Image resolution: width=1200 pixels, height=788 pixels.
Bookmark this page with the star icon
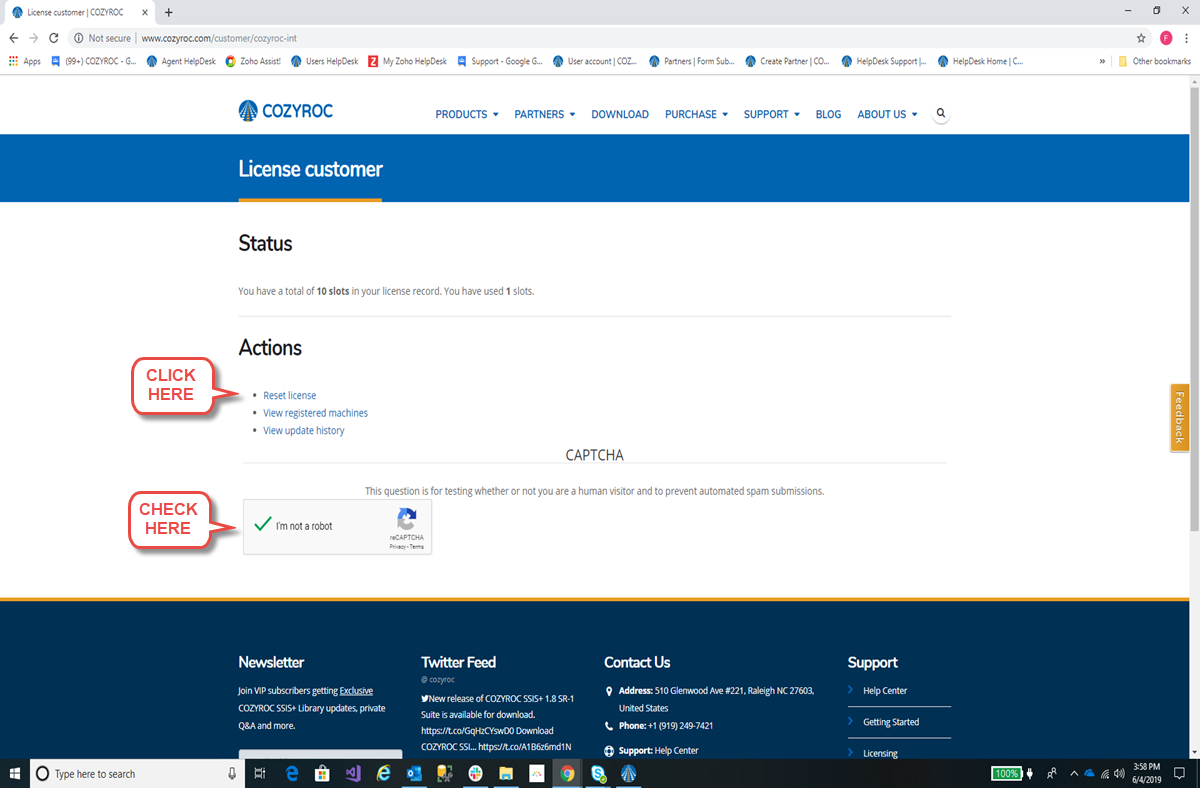pyautogui.click(x=1141, y=38)
